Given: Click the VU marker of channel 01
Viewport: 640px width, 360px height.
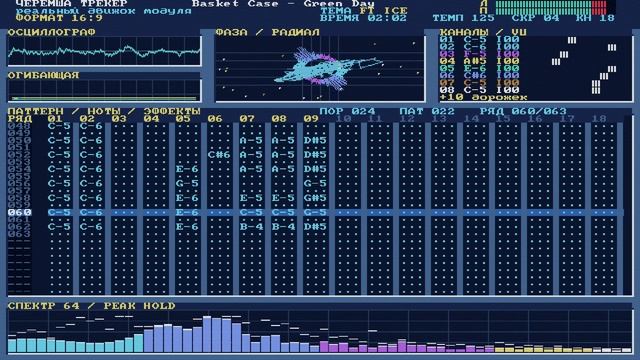Looking at the screenshot, I should pyautogui.click(x=572, y=40).
